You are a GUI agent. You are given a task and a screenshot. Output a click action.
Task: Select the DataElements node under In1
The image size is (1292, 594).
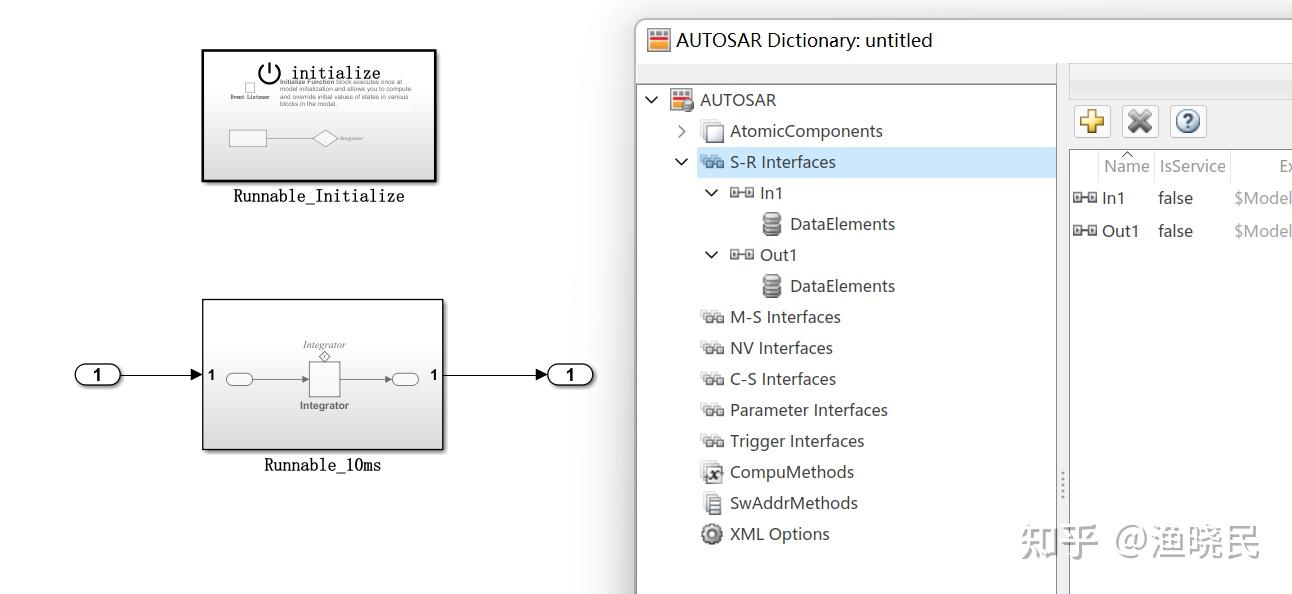[842, 224]
